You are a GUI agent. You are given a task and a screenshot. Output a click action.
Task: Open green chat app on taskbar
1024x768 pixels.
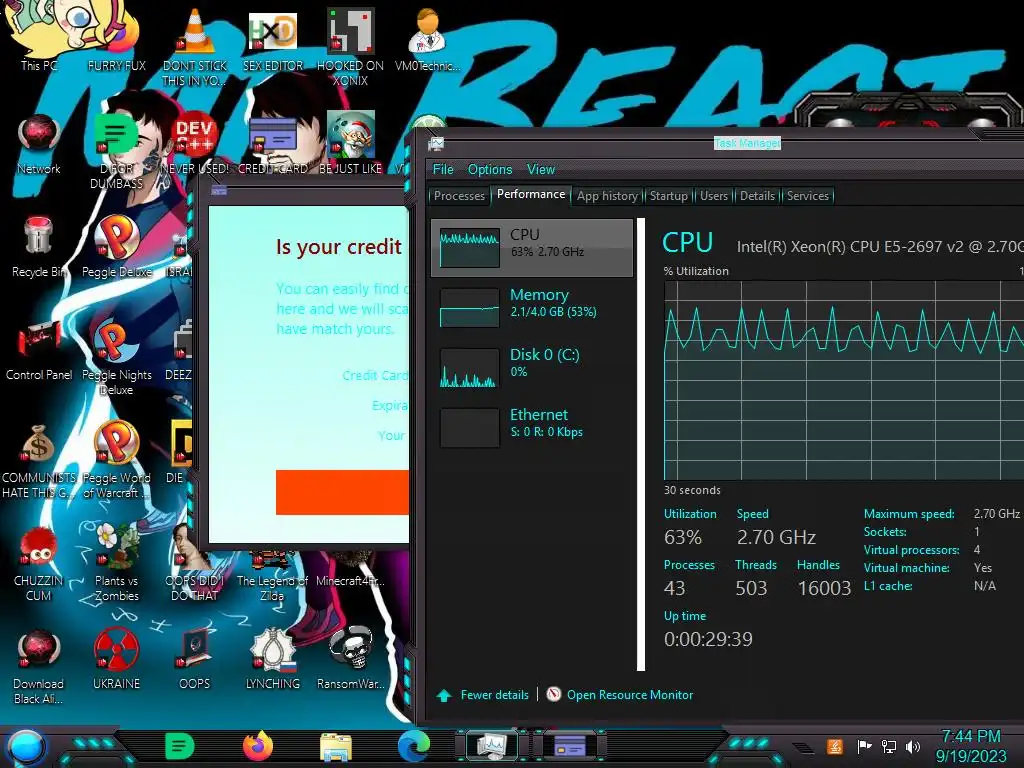tap(180, 747)
